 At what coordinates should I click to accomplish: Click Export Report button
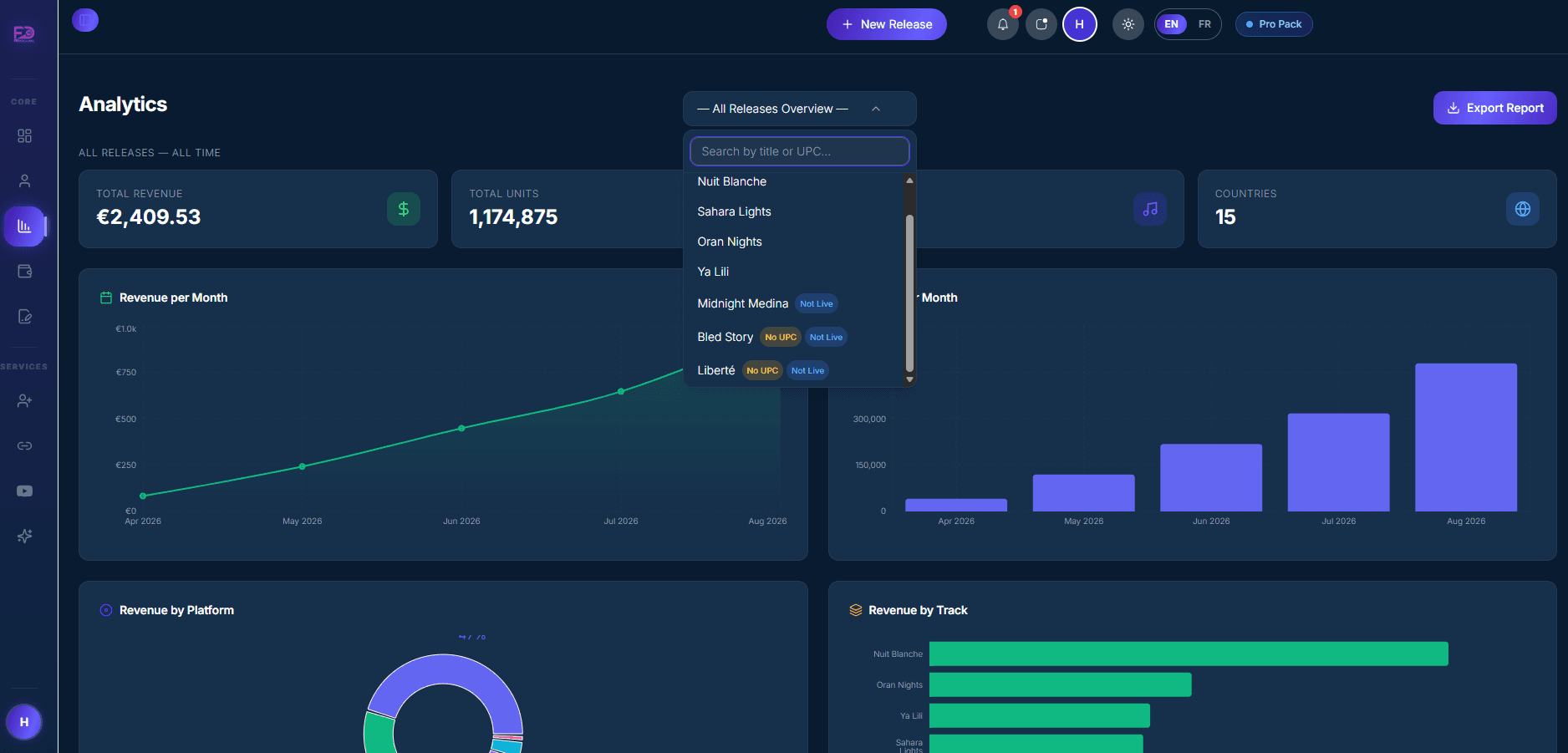pyautogui.click(x=1495, y=108)
